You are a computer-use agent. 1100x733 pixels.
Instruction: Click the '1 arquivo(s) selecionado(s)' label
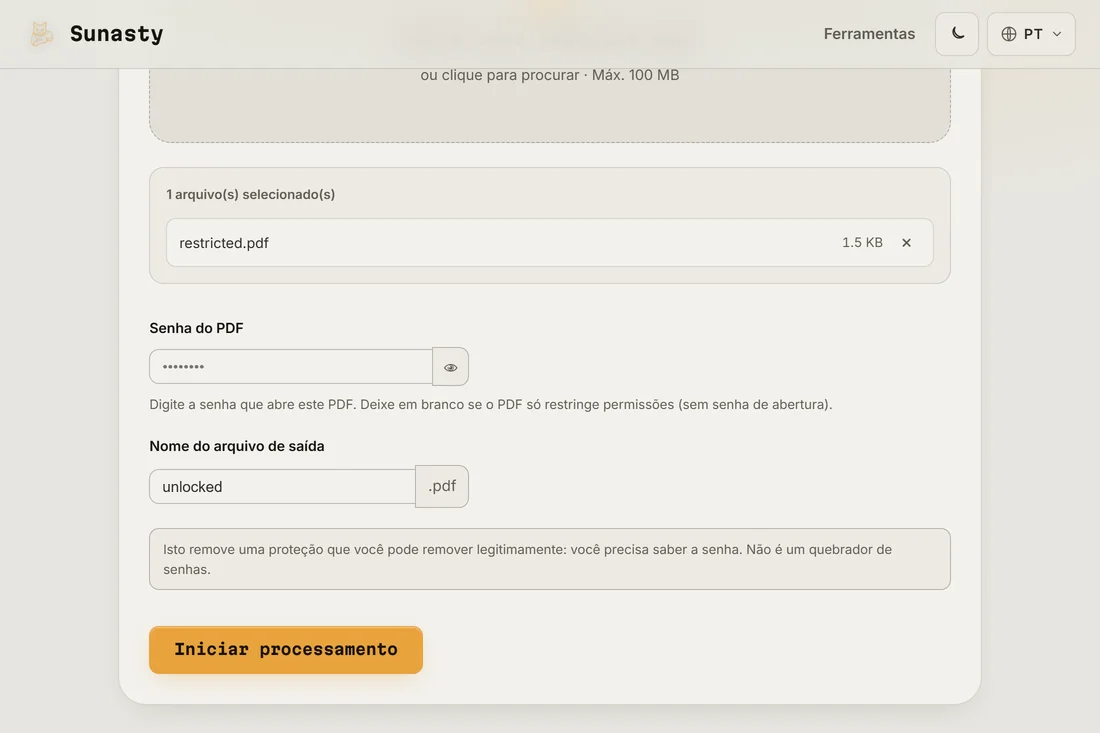[x=250, y=194]
